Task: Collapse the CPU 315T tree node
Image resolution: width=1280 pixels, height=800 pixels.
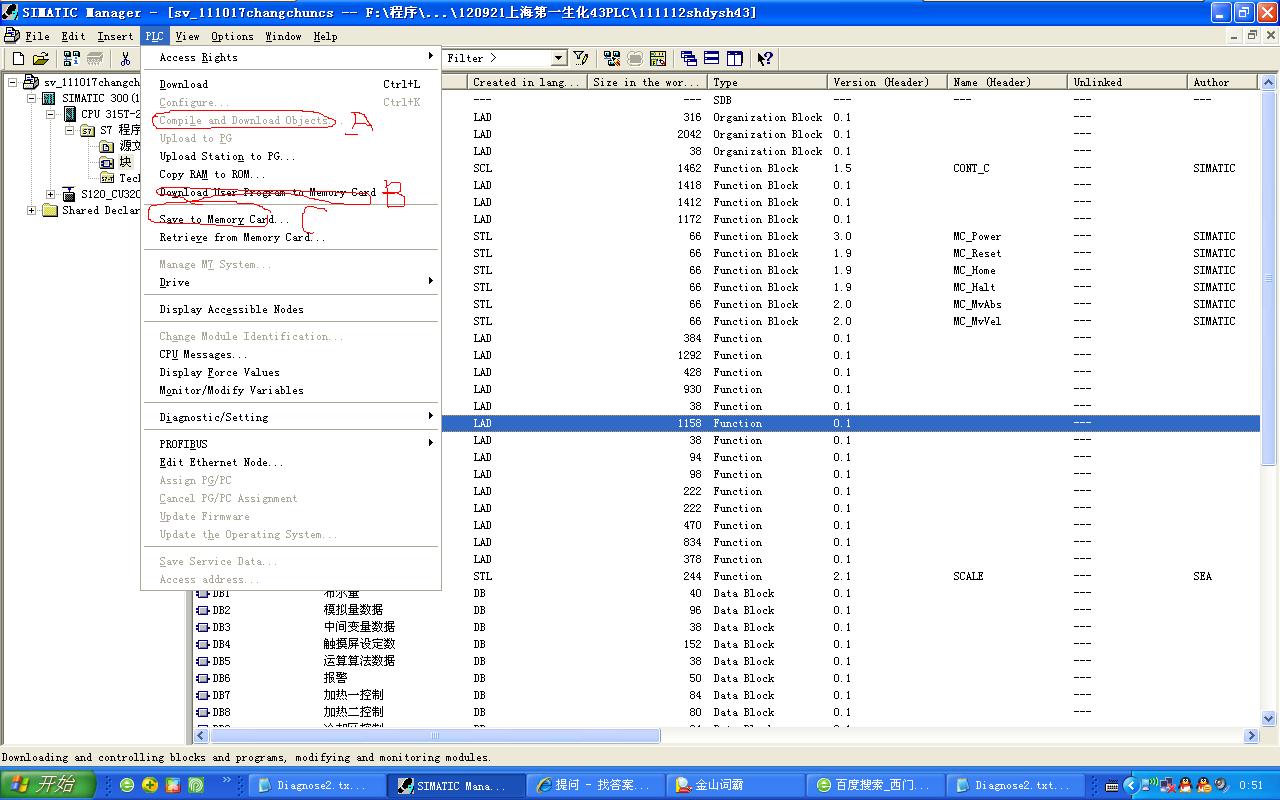Action: coord(51,115)
